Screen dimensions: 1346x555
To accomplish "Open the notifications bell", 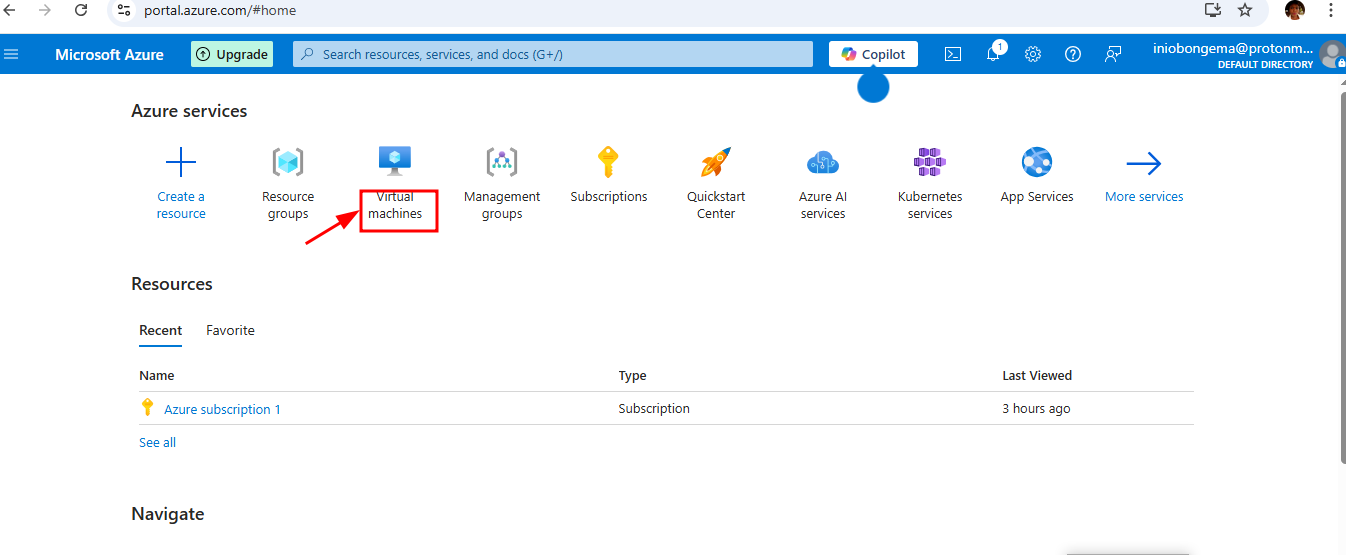I will point(993,54).
